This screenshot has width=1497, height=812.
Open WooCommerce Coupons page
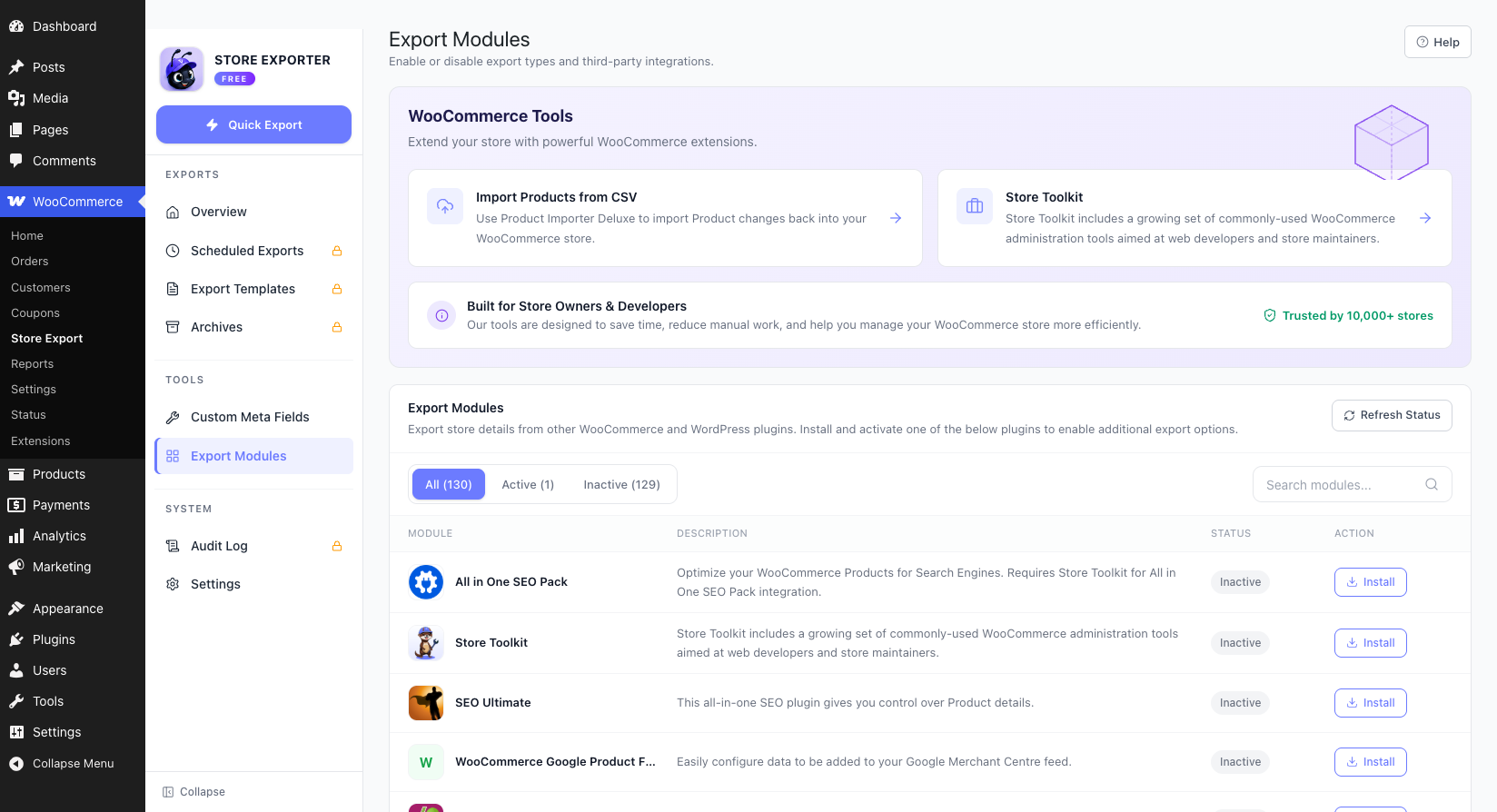coord(35,312)
